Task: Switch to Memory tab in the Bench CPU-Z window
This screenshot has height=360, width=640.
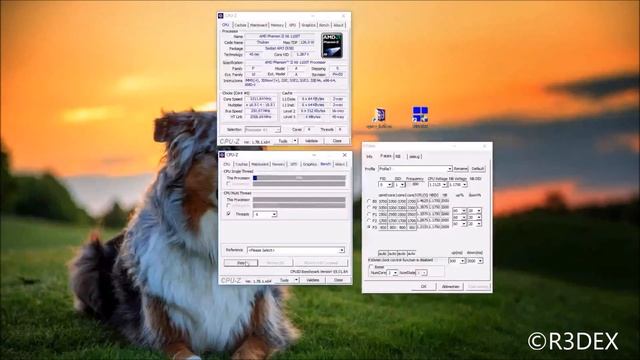Action: click(x=278, y=164)
